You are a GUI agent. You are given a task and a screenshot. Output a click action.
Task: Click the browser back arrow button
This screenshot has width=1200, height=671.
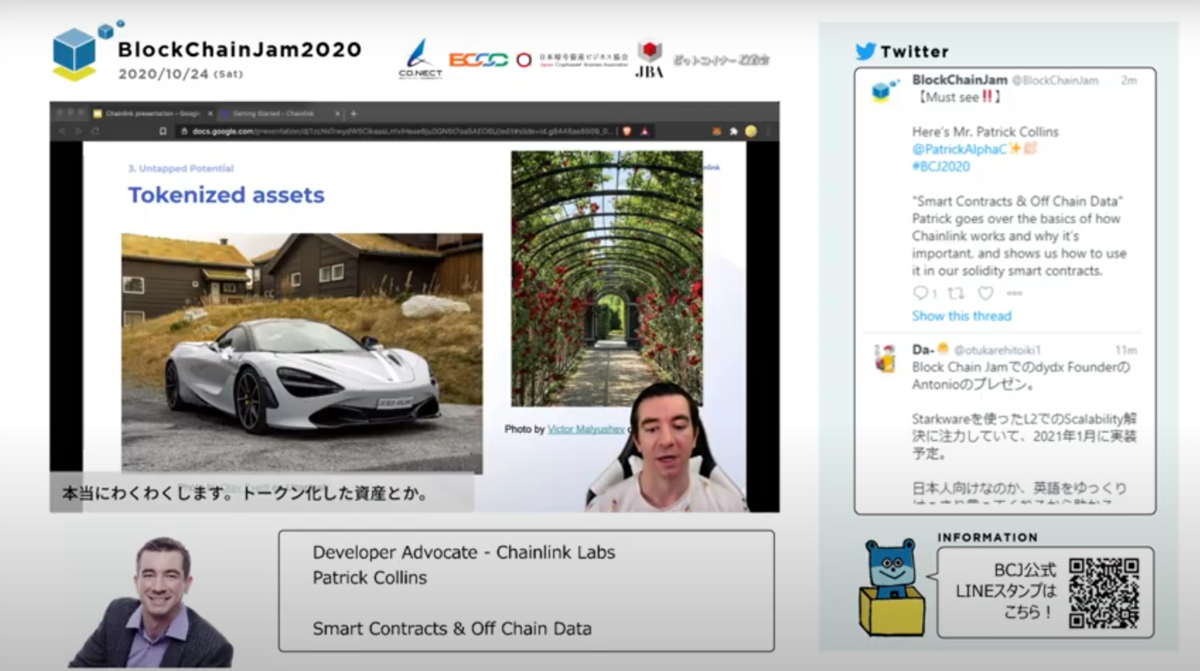(63, 131)
